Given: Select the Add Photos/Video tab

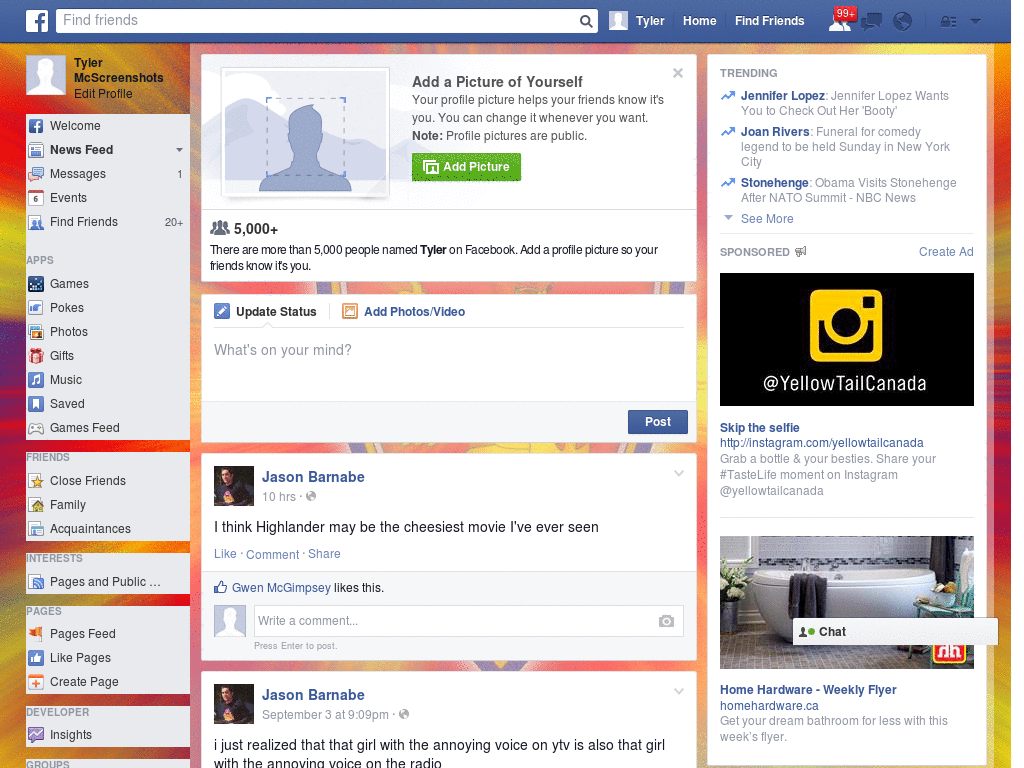Looking at the screenshot, I should coord(404,312).
